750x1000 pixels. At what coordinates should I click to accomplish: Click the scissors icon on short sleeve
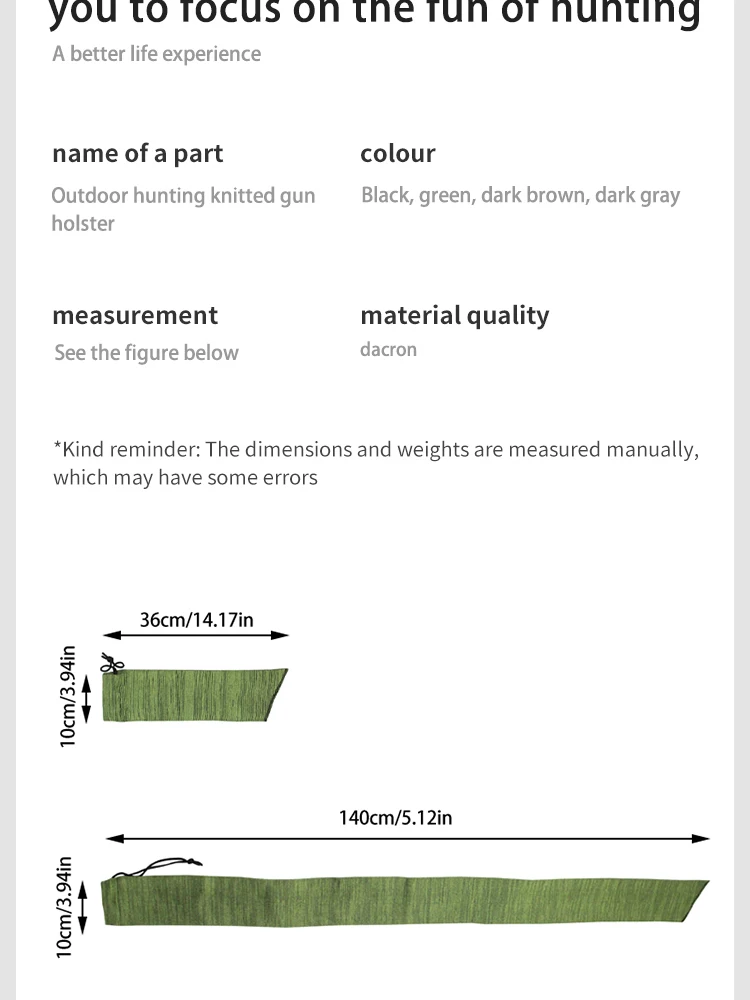click(x=111, y=663)
